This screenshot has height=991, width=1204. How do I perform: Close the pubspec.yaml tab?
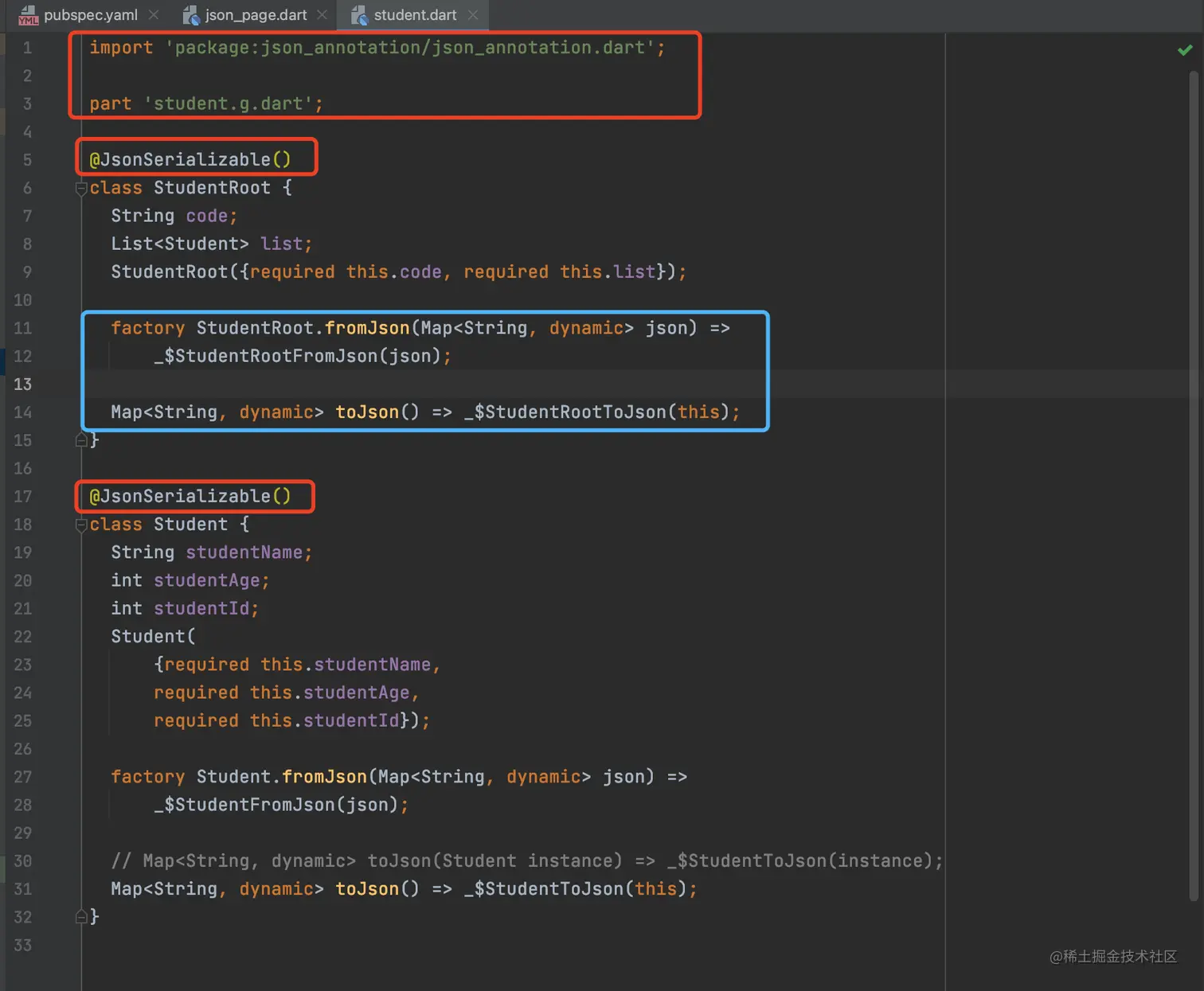(x=154, y=15)
